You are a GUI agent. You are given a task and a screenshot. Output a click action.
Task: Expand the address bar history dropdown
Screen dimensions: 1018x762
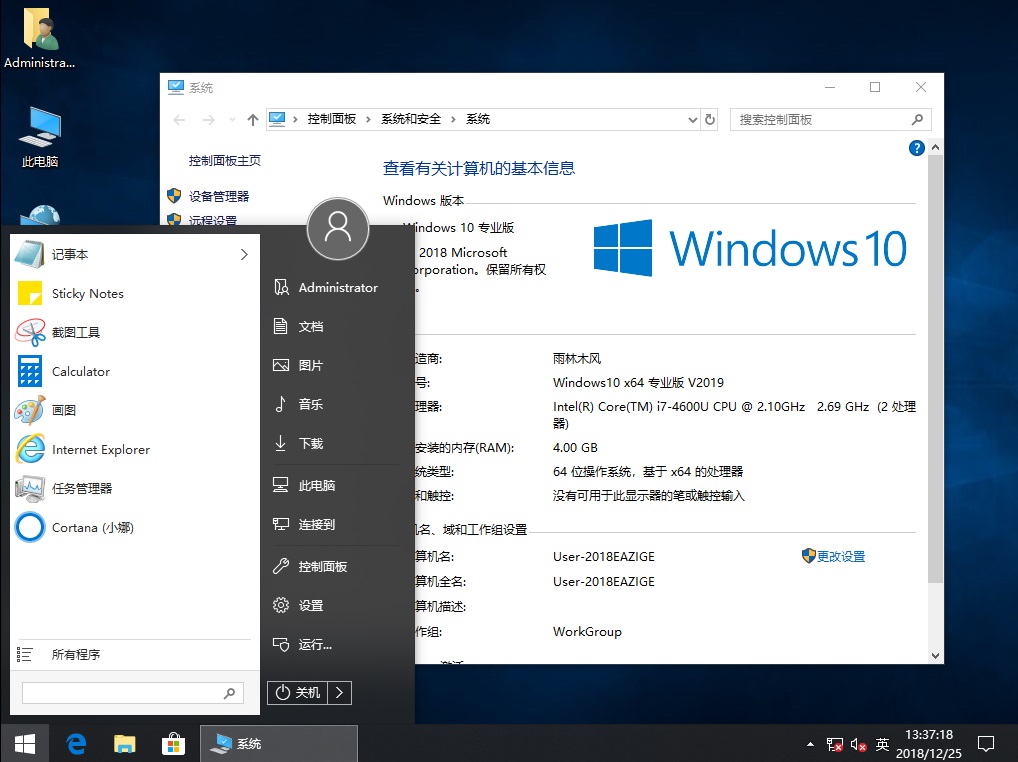(x=693, y=119)
